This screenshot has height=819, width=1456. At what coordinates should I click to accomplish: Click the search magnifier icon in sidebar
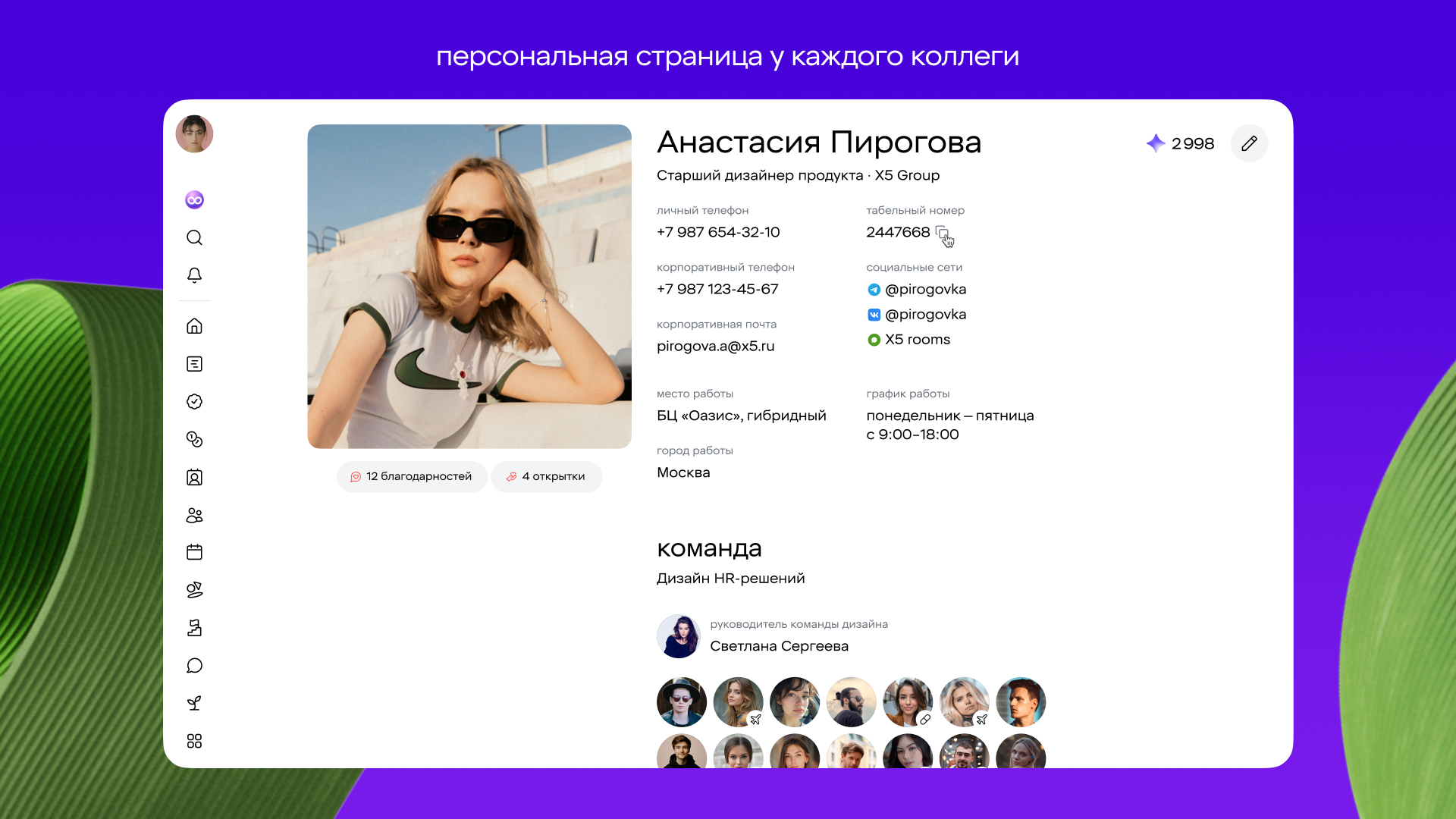(194, 238)
